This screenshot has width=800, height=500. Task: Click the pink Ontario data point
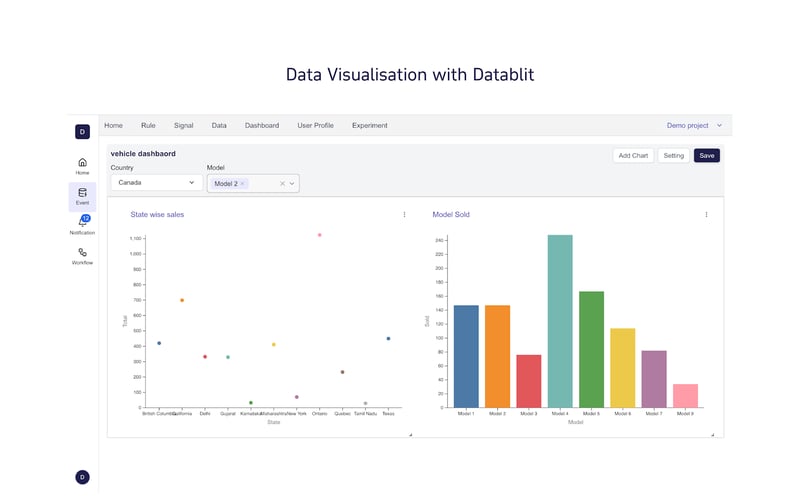(x=319, y=235)
